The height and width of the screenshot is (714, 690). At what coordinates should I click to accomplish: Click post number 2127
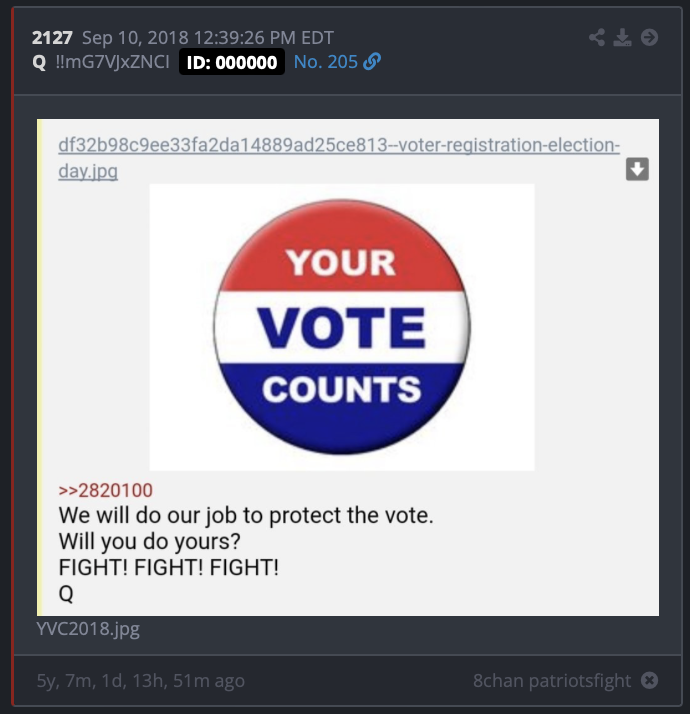tap(52, 38)
